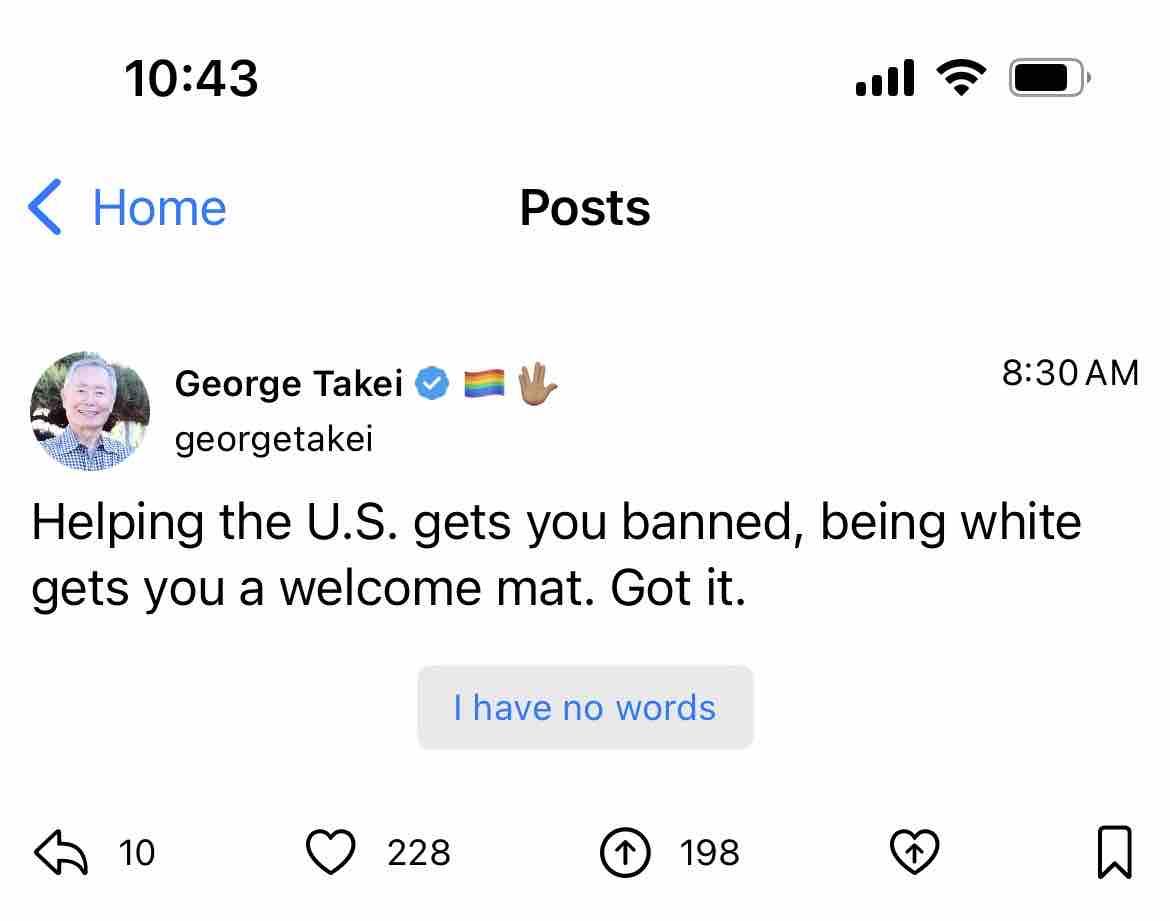This screenshot has width=1170, height=921.
Task: View the 198 boosts count
Action: coord(709,853)
